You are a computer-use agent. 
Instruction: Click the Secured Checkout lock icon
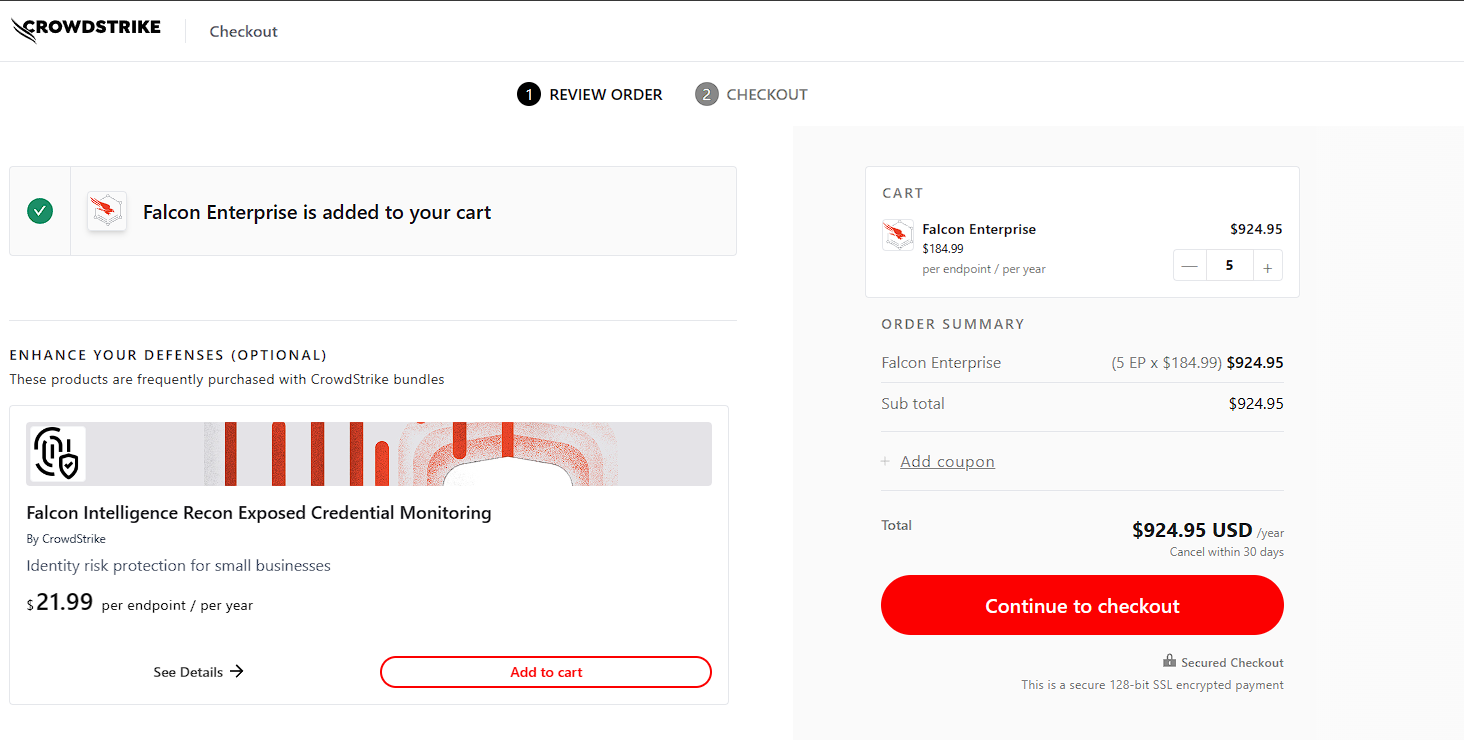click(x=1169, y=661)
